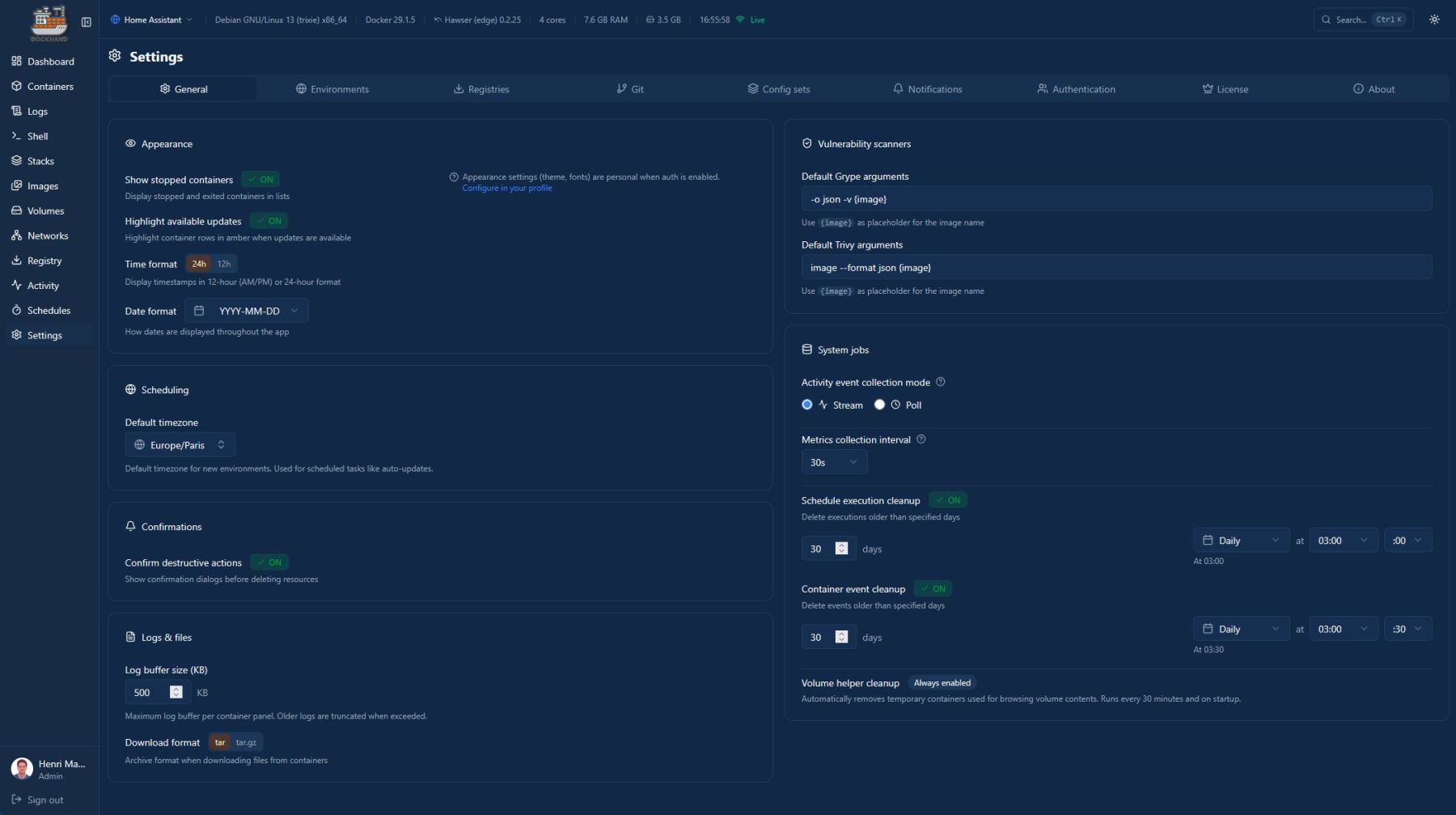The height and width of the screenshot is (815, 1456).
Task: Switch to the Notifications tab
Action: 927,89
